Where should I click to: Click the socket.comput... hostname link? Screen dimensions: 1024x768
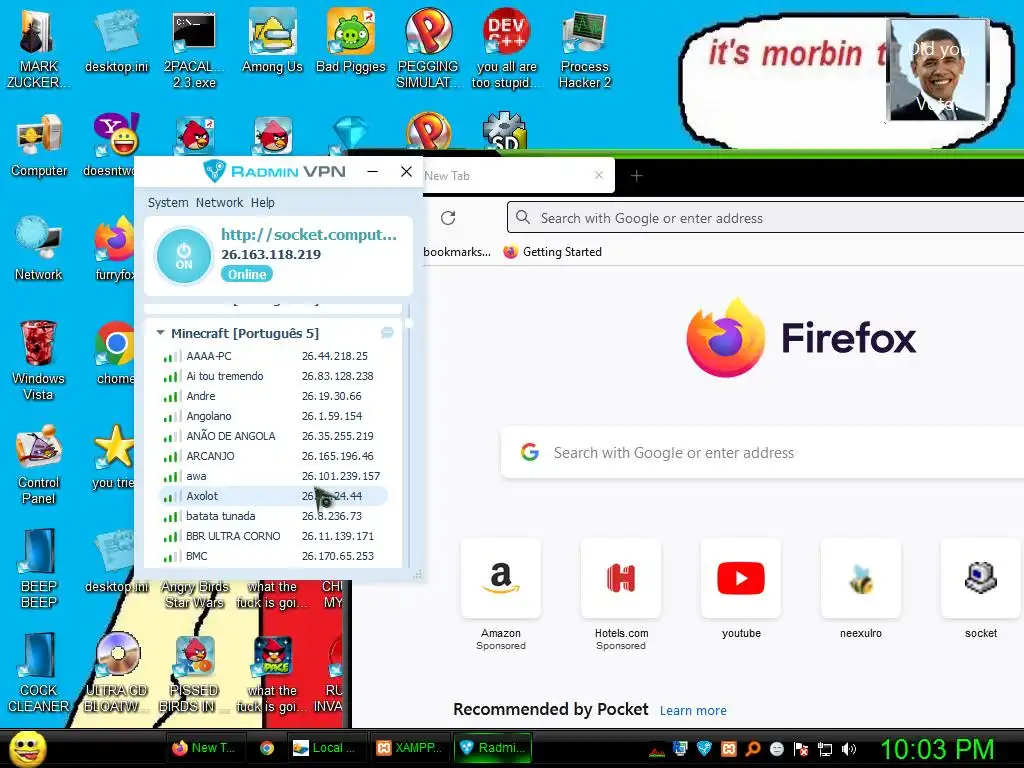[309, 234]
